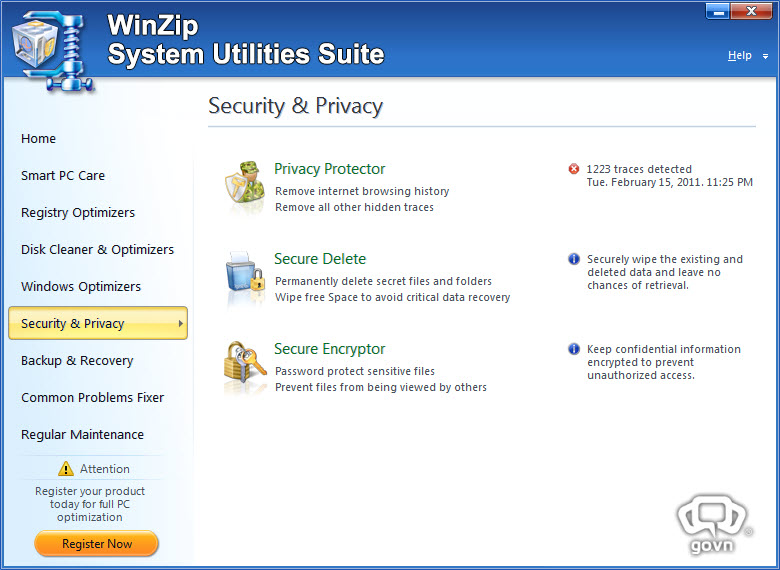Launch the Secure Delete tool link

(320, 259)
